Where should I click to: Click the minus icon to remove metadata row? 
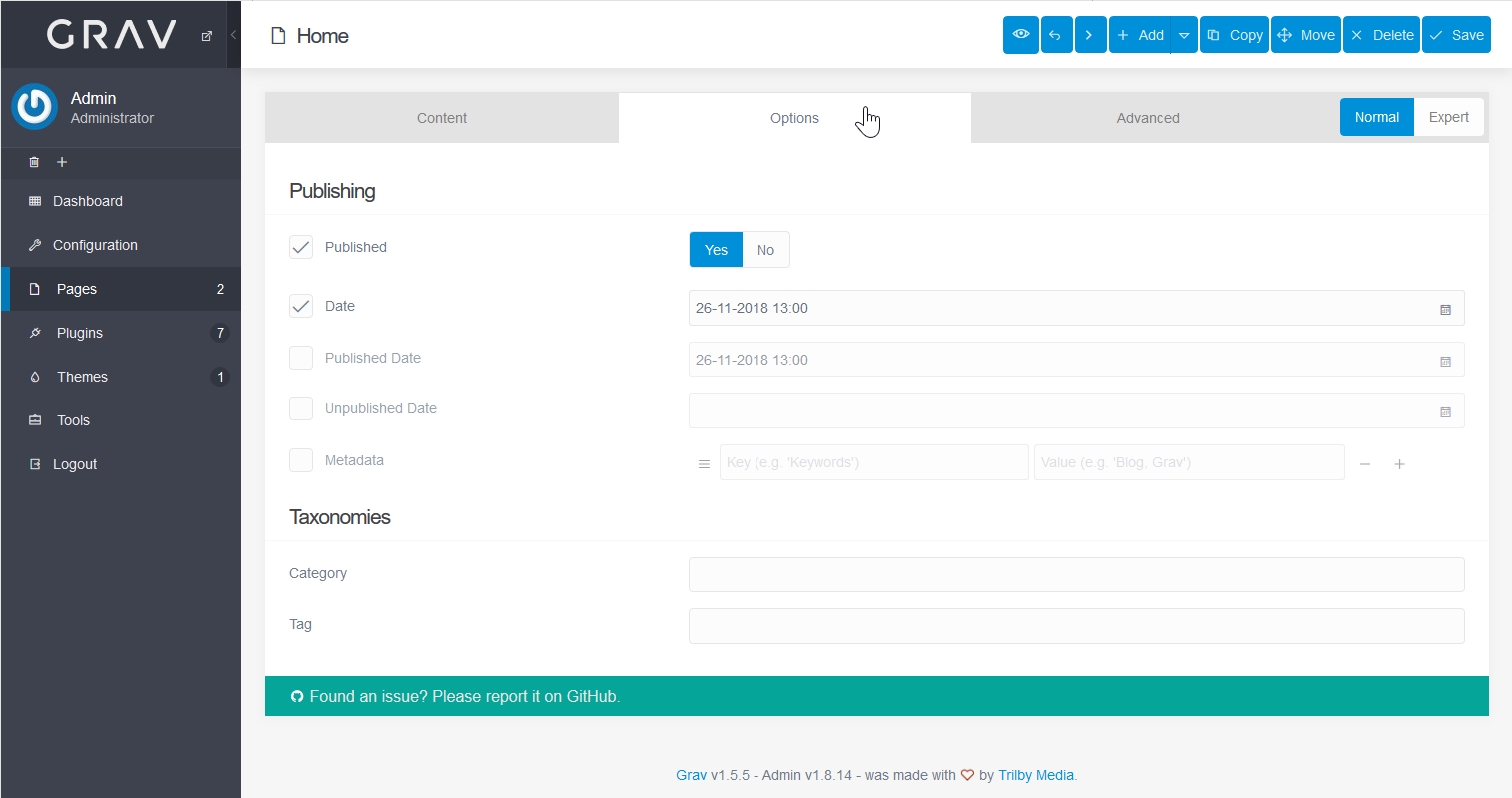pyautogui.click(x=1365, y=464)
